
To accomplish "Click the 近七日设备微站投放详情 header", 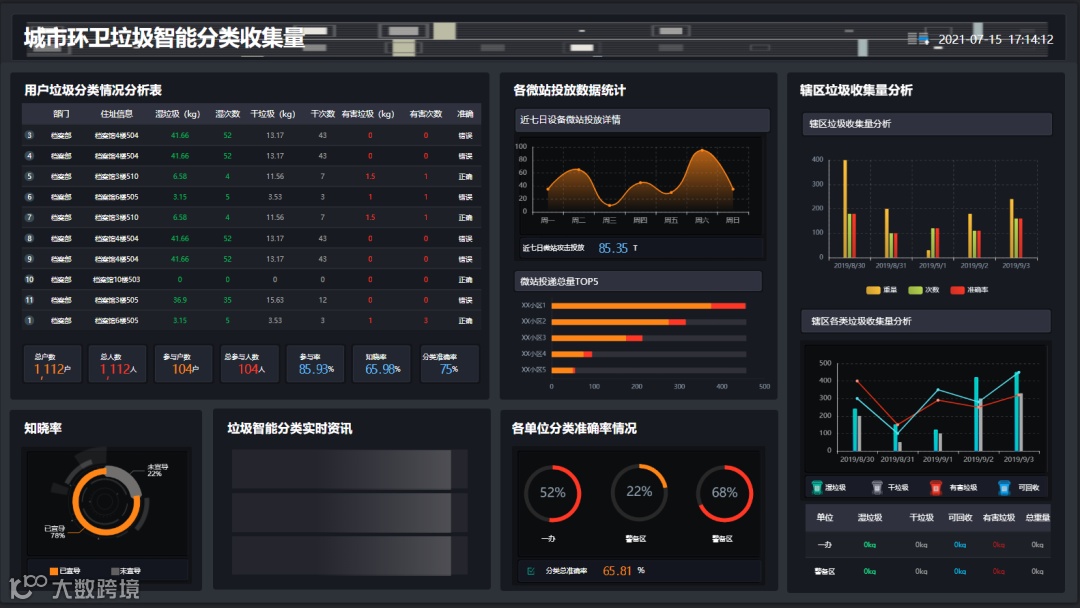I will click(642, 120).
